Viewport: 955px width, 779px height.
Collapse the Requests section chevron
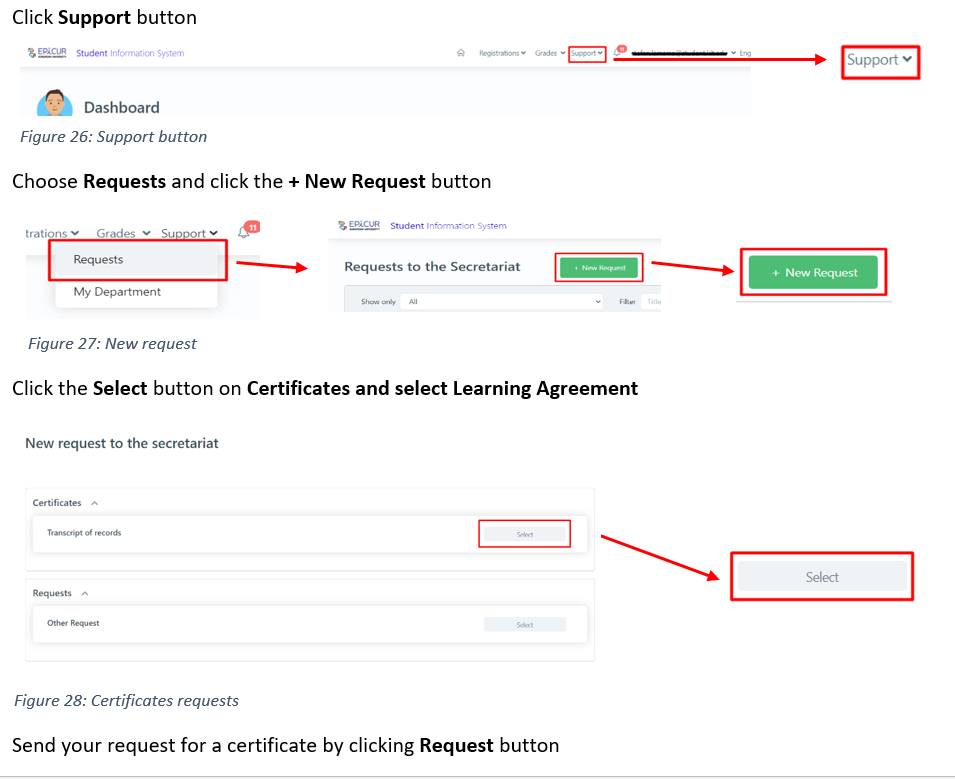pos(84,594)
